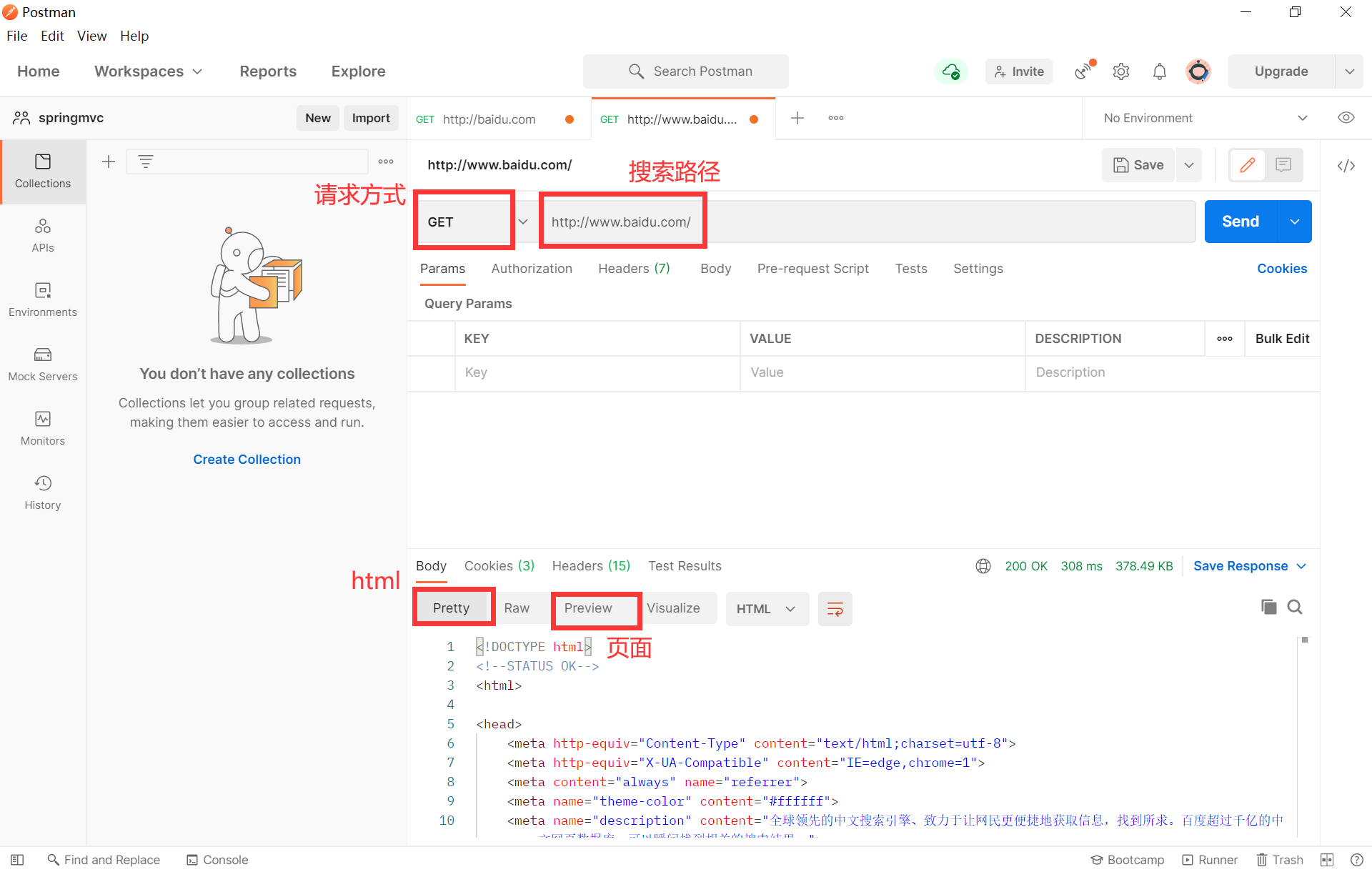1372x872 pixels.
Task: Open the File menu
Action: tap(17, 36)
